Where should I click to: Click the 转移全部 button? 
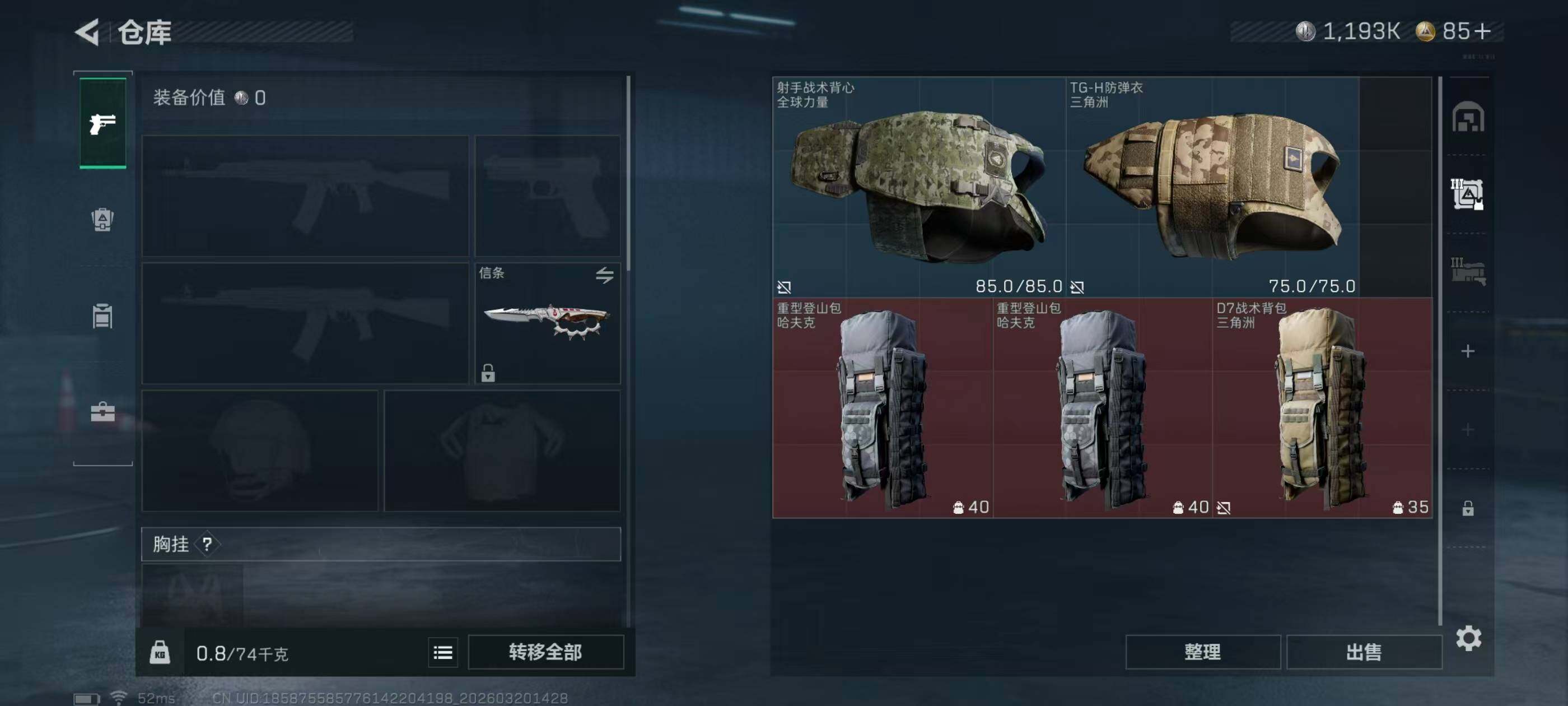[545, 652]
